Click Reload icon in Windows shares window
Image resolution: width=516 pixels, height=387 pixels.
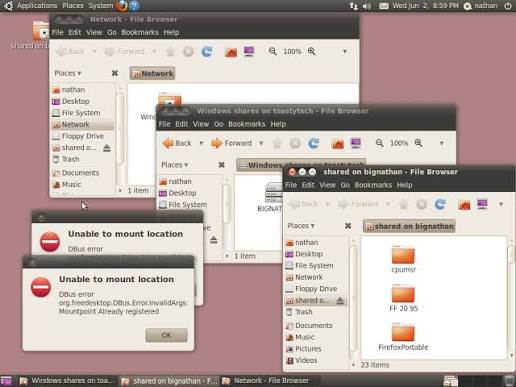313,143
